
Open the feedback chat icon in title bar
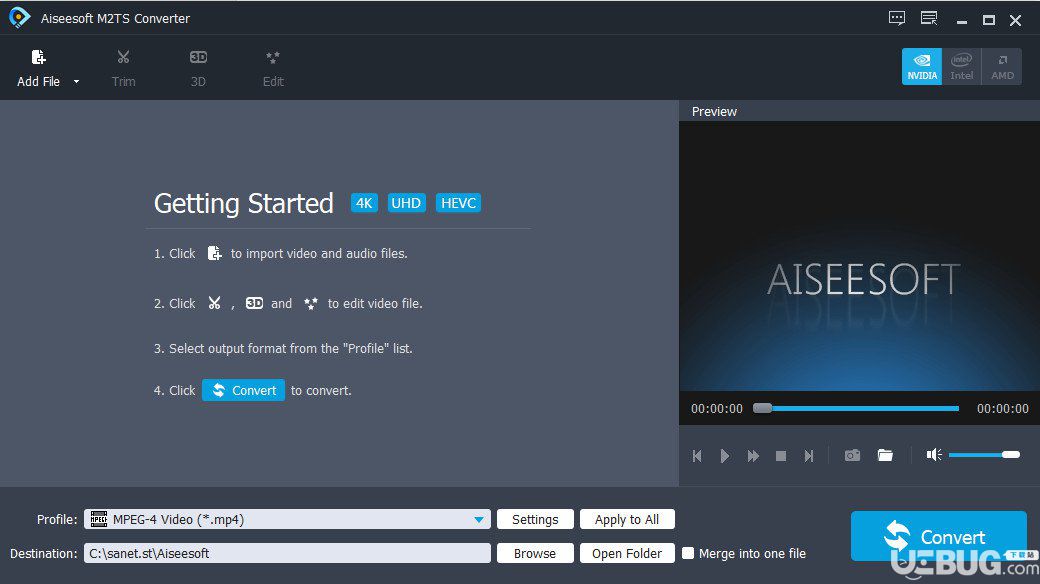tap(897, 19)
